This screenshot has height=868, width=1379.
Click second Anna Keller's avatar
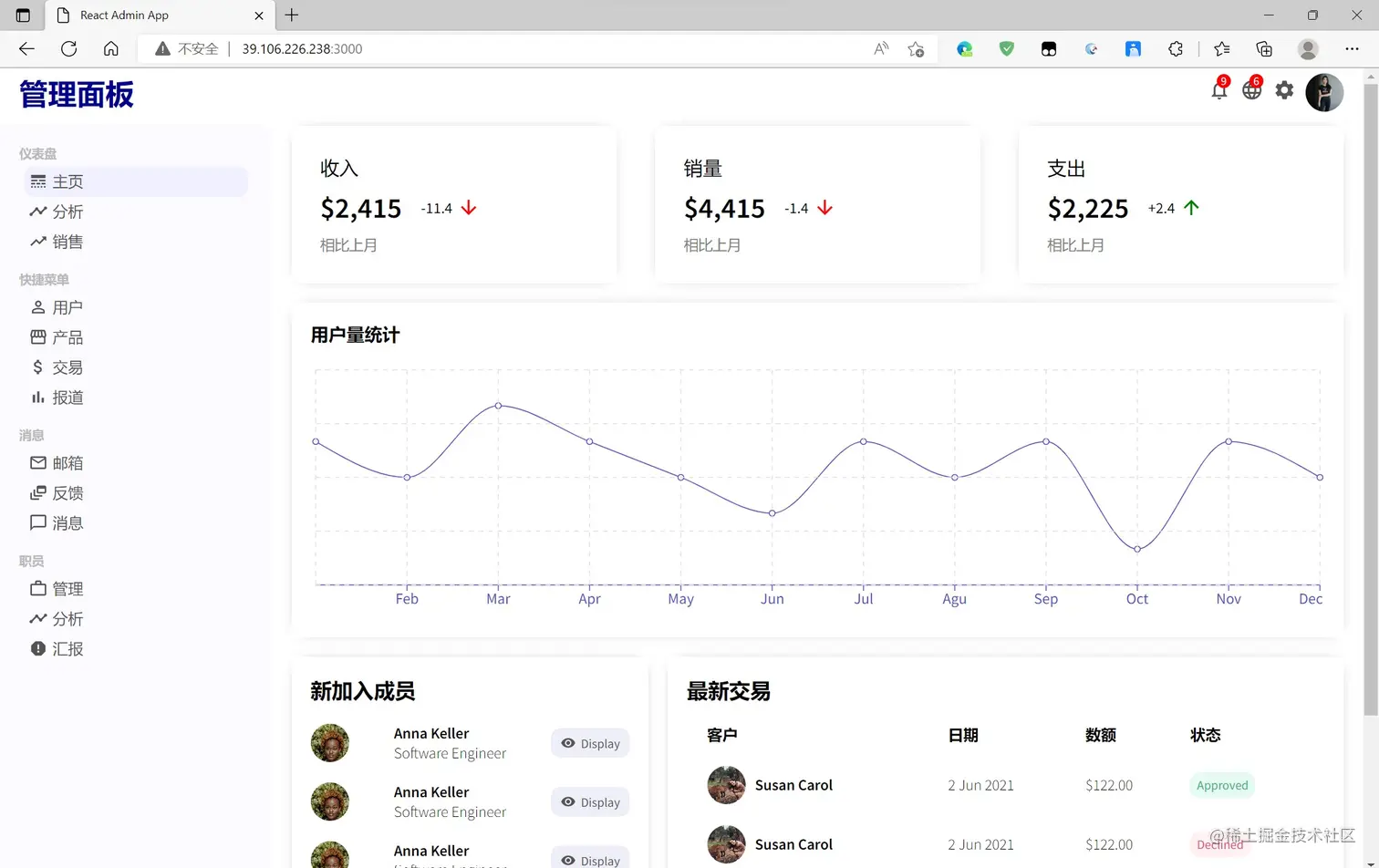click(330, 801)
